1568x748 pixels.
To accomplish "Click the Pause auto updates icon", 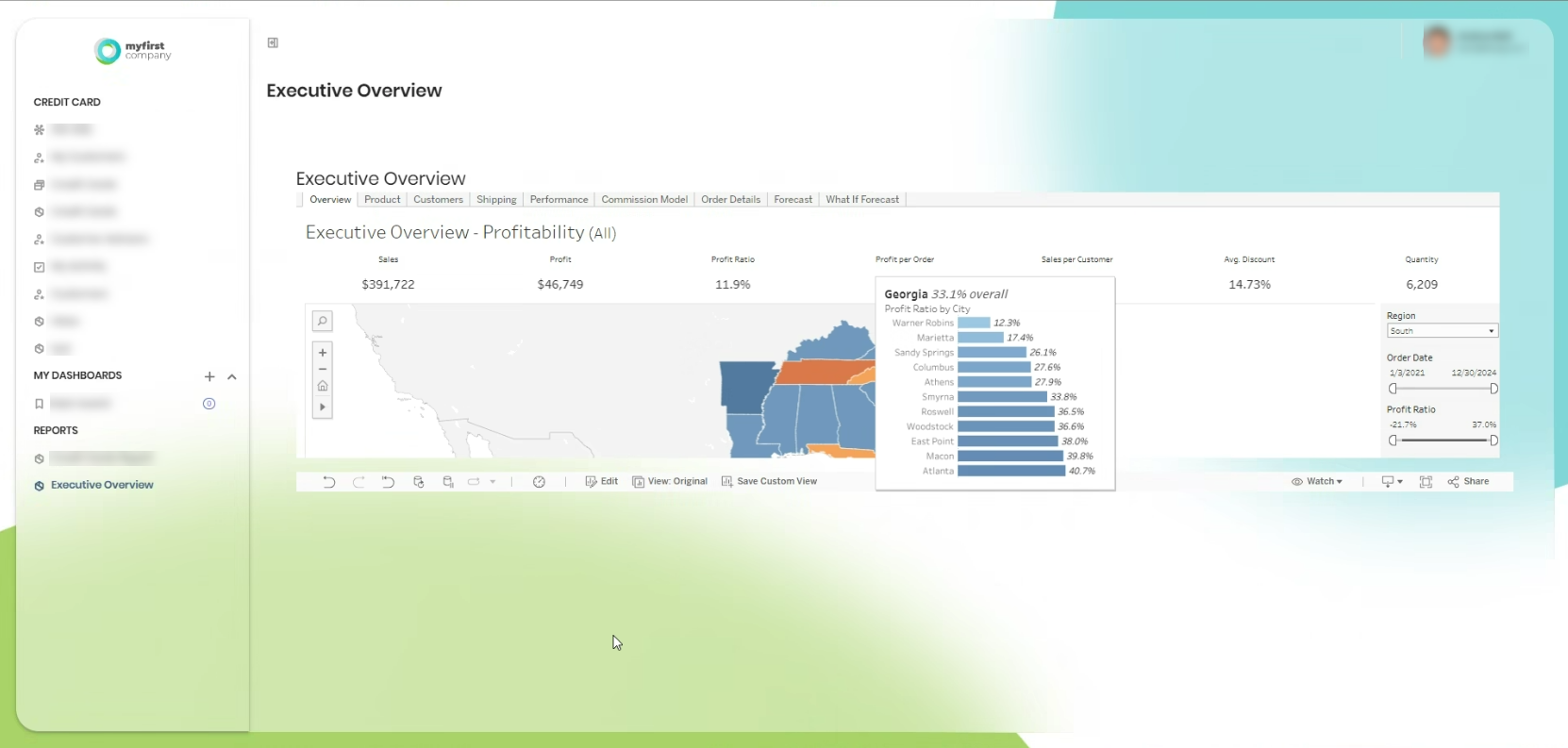I will [x=448, y=482].
